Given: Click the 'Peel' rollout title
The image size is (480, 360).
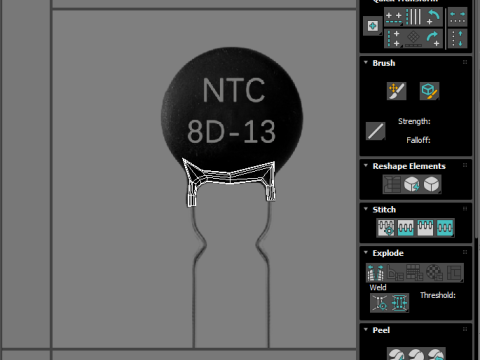Looking at the screenshot, I should 381,330.
